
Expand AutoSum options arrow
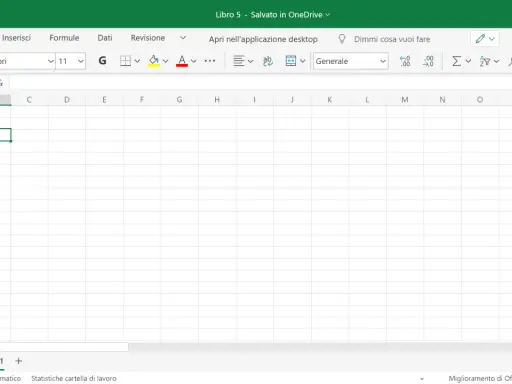click(x=468, y=61)
